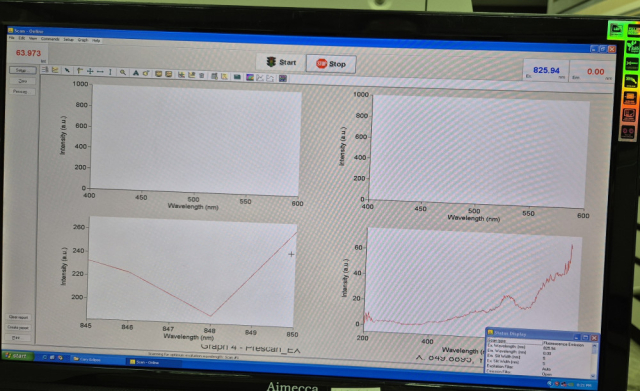Click the system tray clock

(x=584, y=385)
